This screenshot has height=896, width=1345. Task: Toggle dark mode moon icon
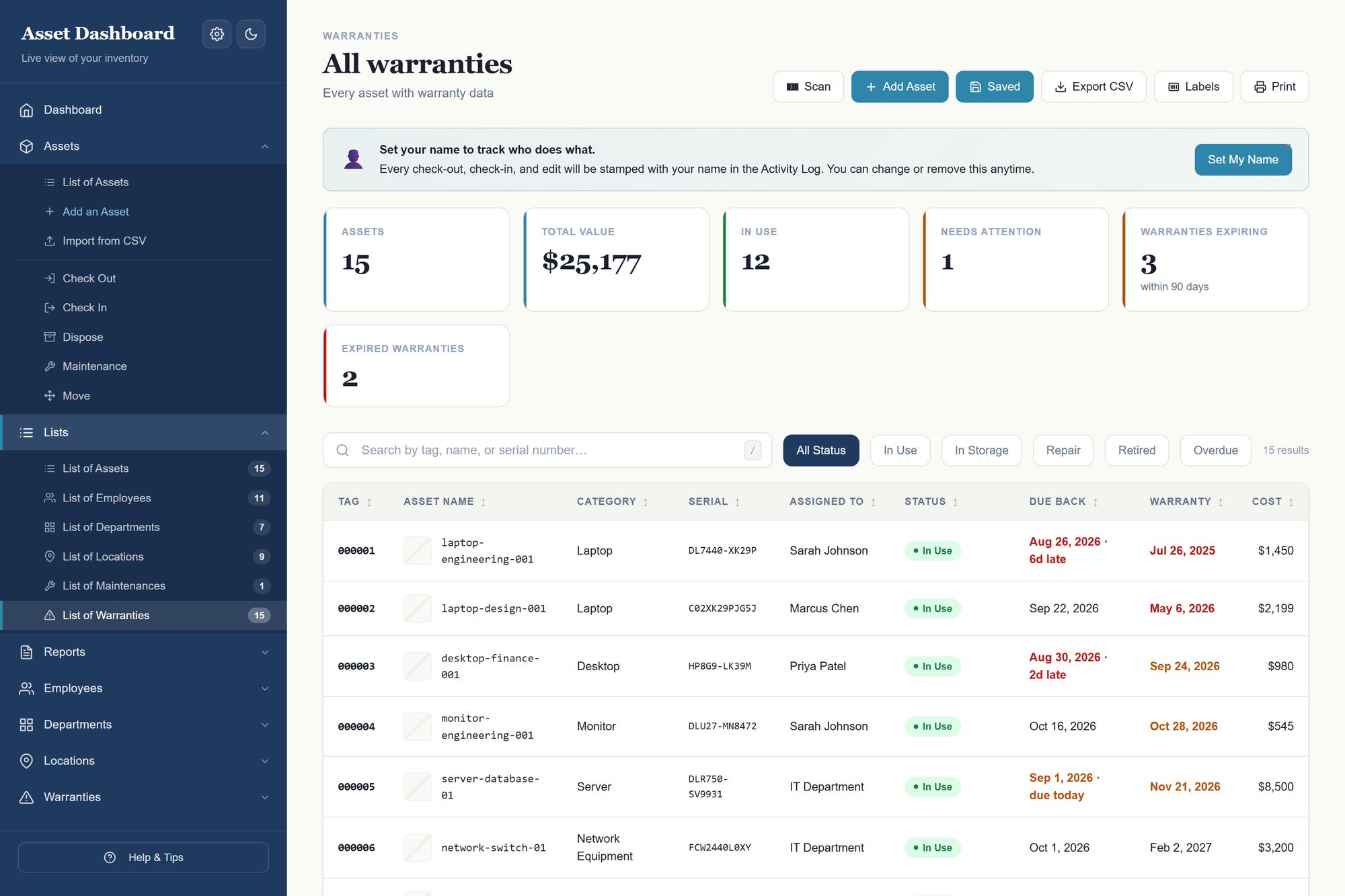[251, 34]
